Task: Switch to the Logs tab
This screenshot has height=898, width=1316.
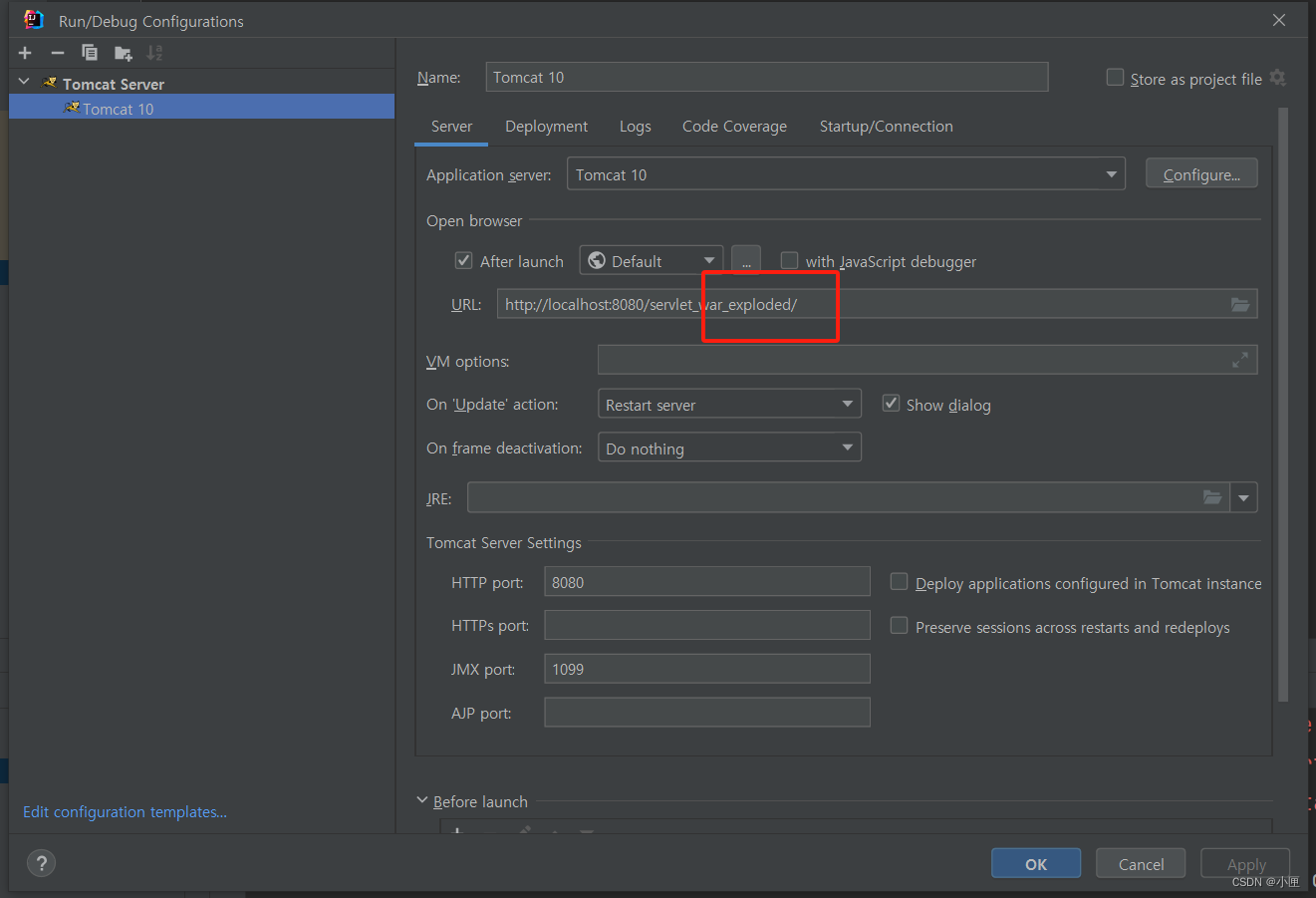Action: (635, 127)
